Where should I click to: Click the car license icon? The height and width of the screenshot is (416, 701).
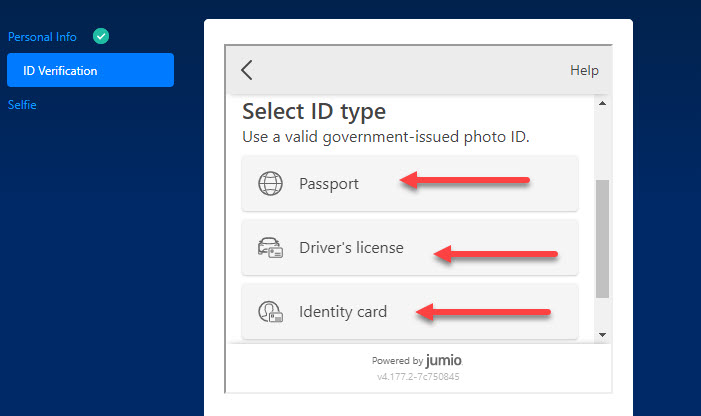click(270, 248)
